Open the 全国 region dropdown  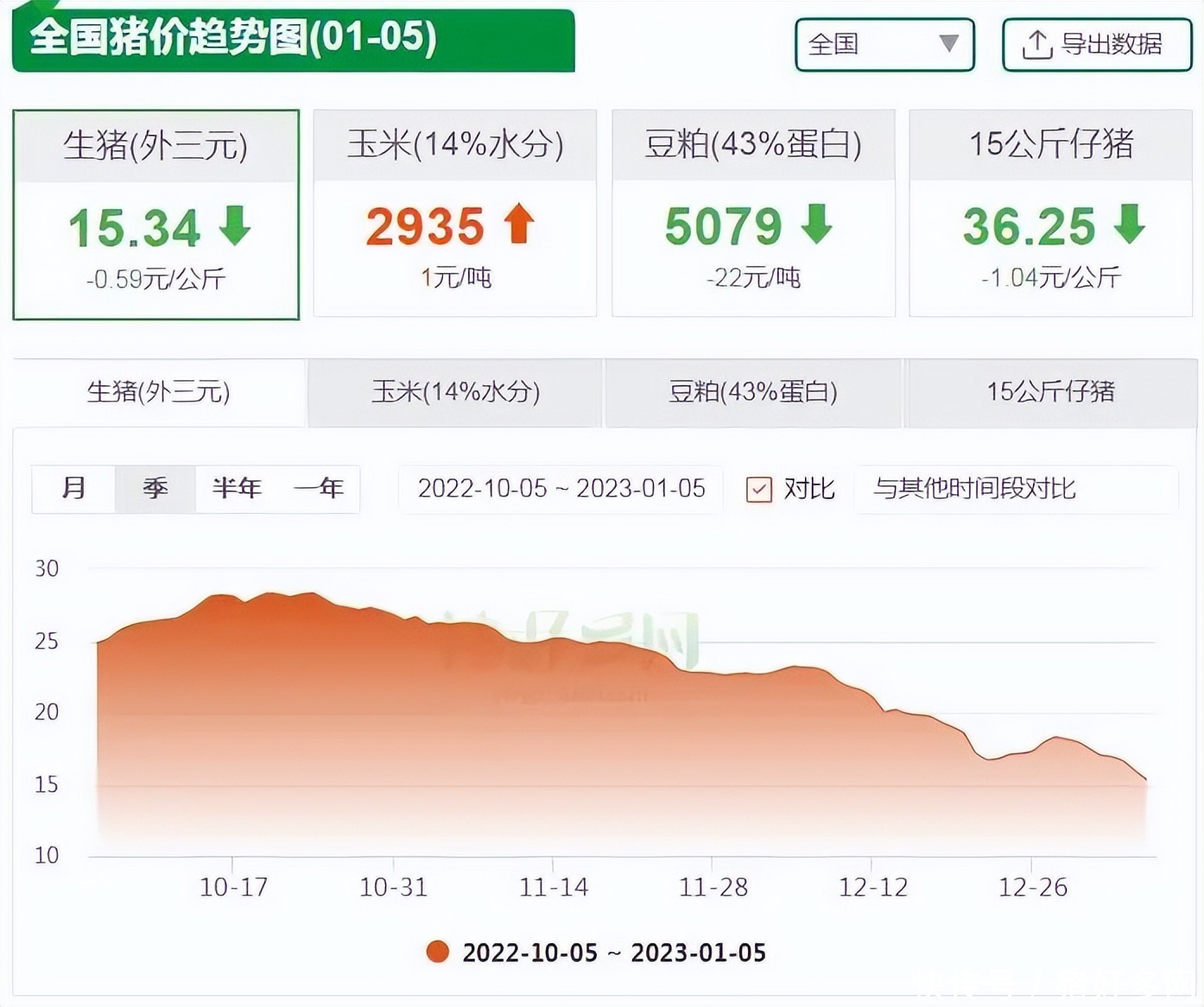(884, 44)
